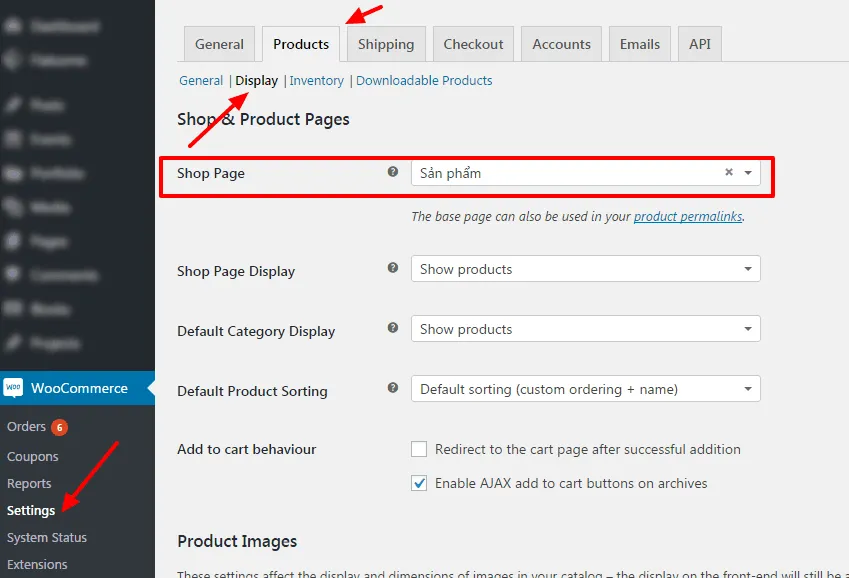
Task: Click the help icon for Default Product Sorting
Action: pos(393,388)
